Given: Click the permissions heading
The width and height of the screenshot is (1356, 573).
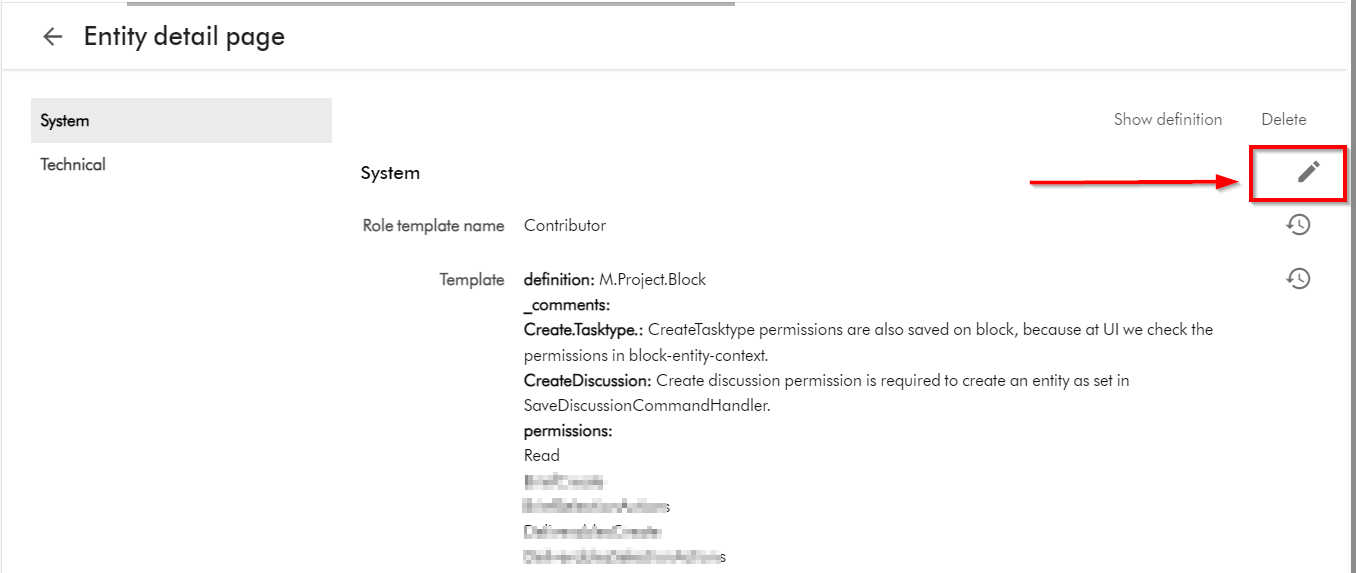Looking at the screenshot, I should click(x=568, y=431).
